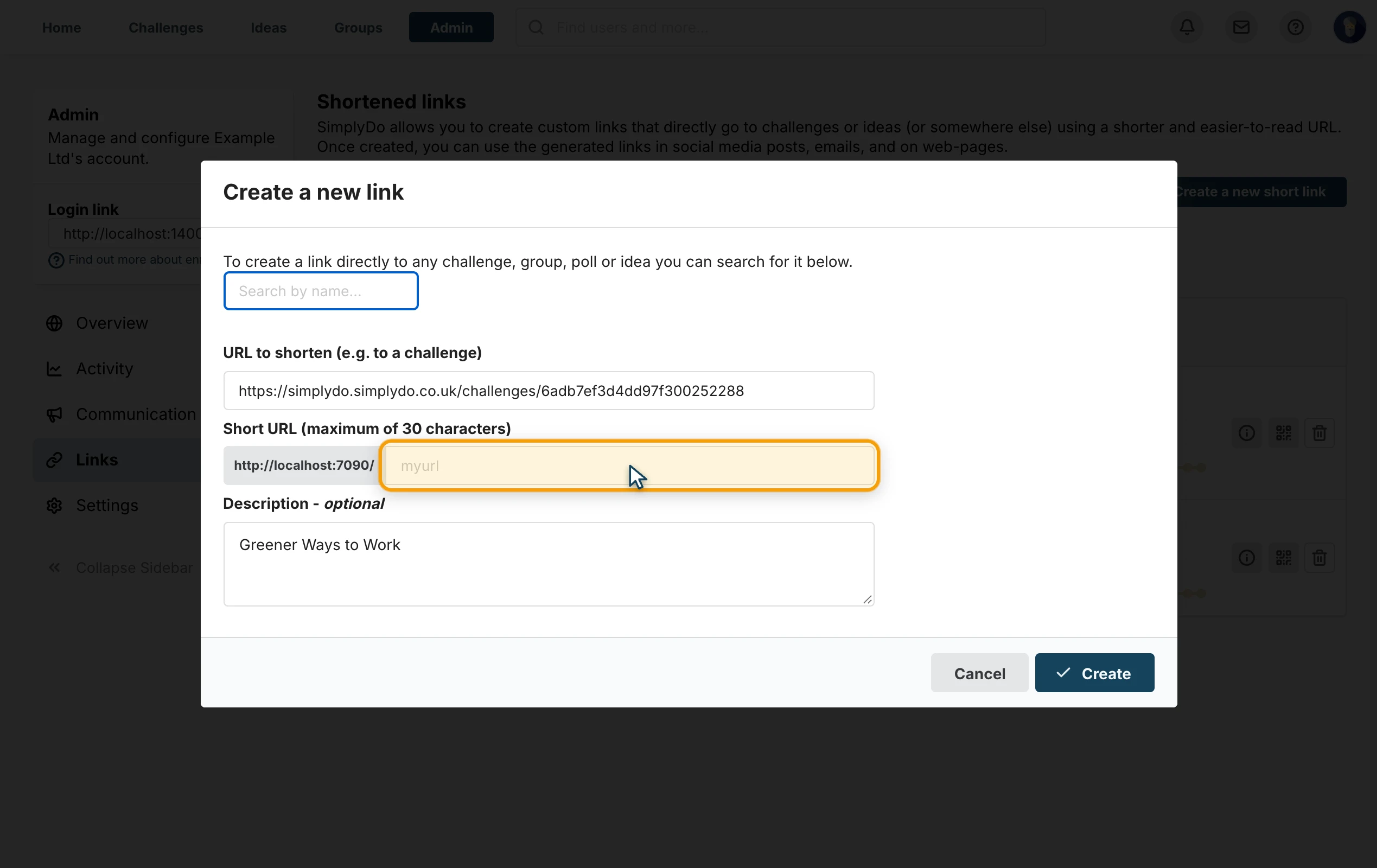
Task: Click the description textarea resize handle
Action: point(866,599)
